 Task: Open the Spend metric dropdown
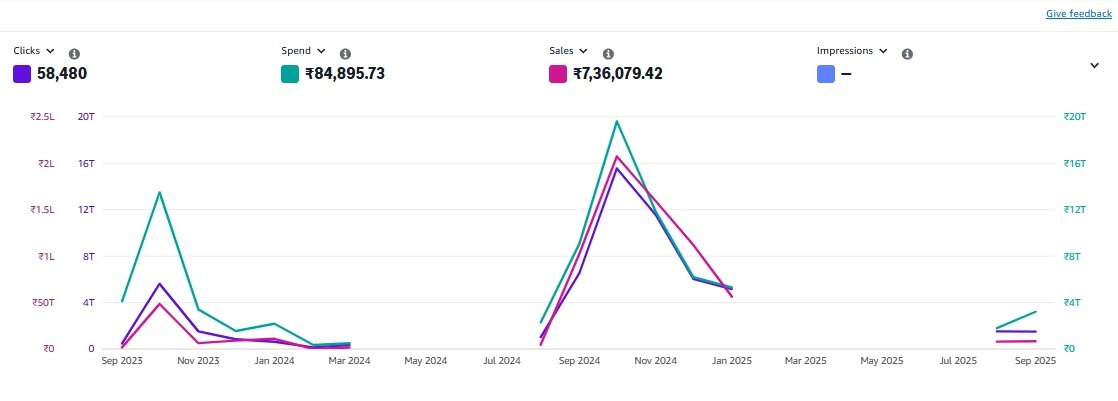point(304,51)
